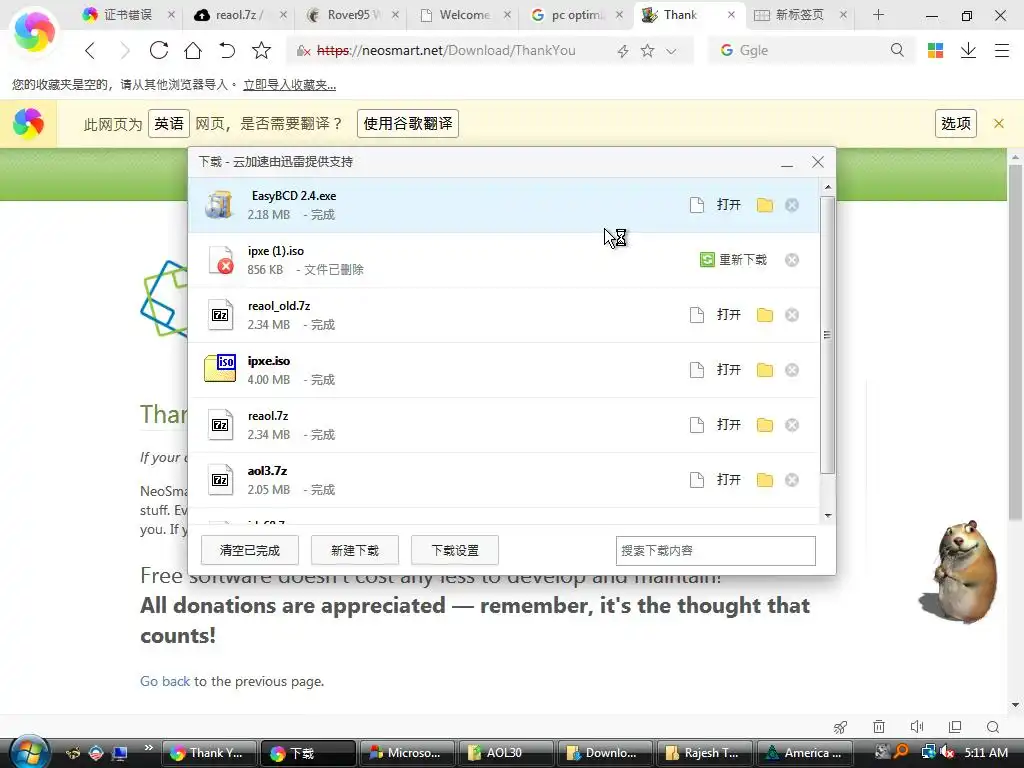
Task: Open the favorites star beside the undo arrow
Action: point(261,50)
